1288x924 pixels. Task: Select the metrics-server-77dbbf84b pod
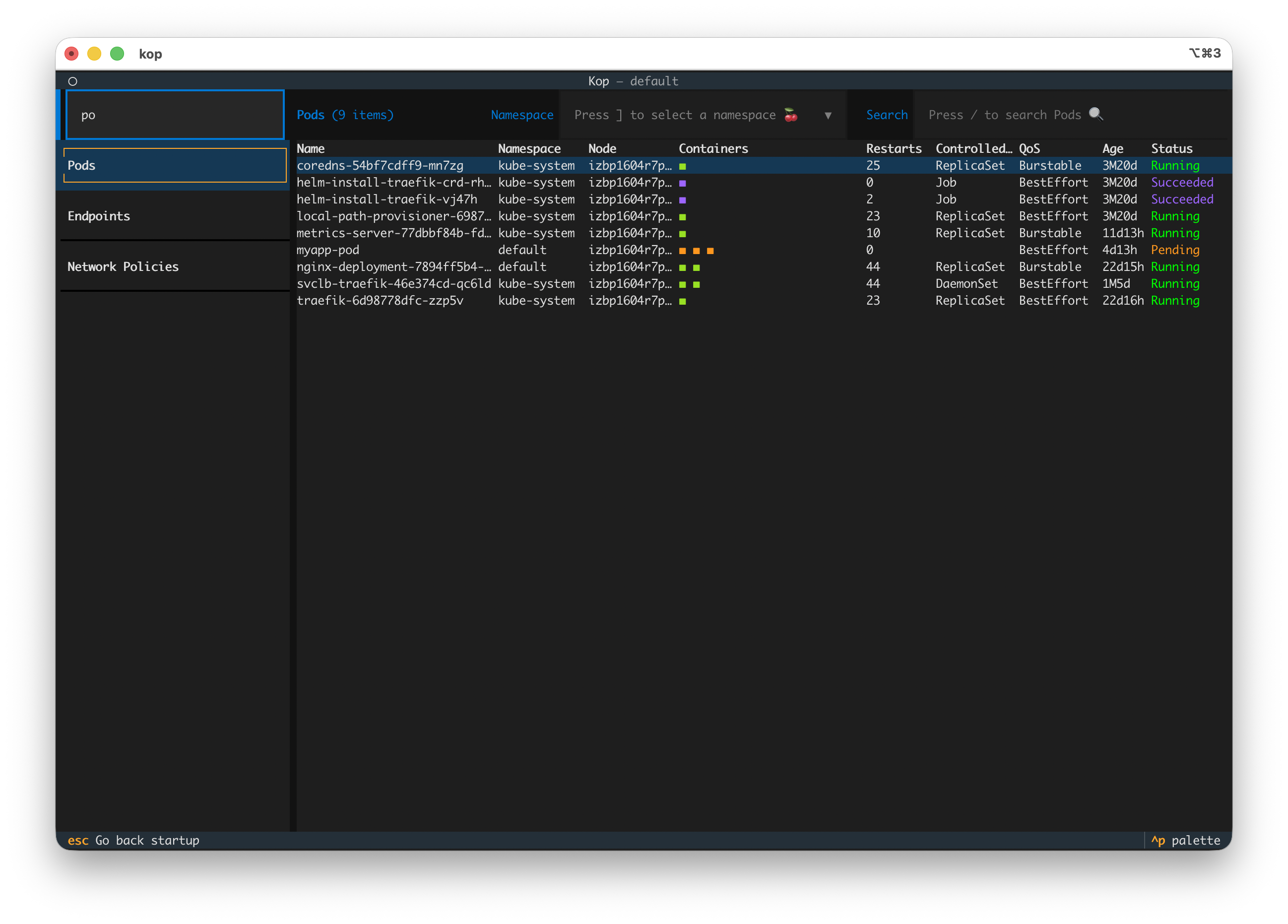click(764, 233)
